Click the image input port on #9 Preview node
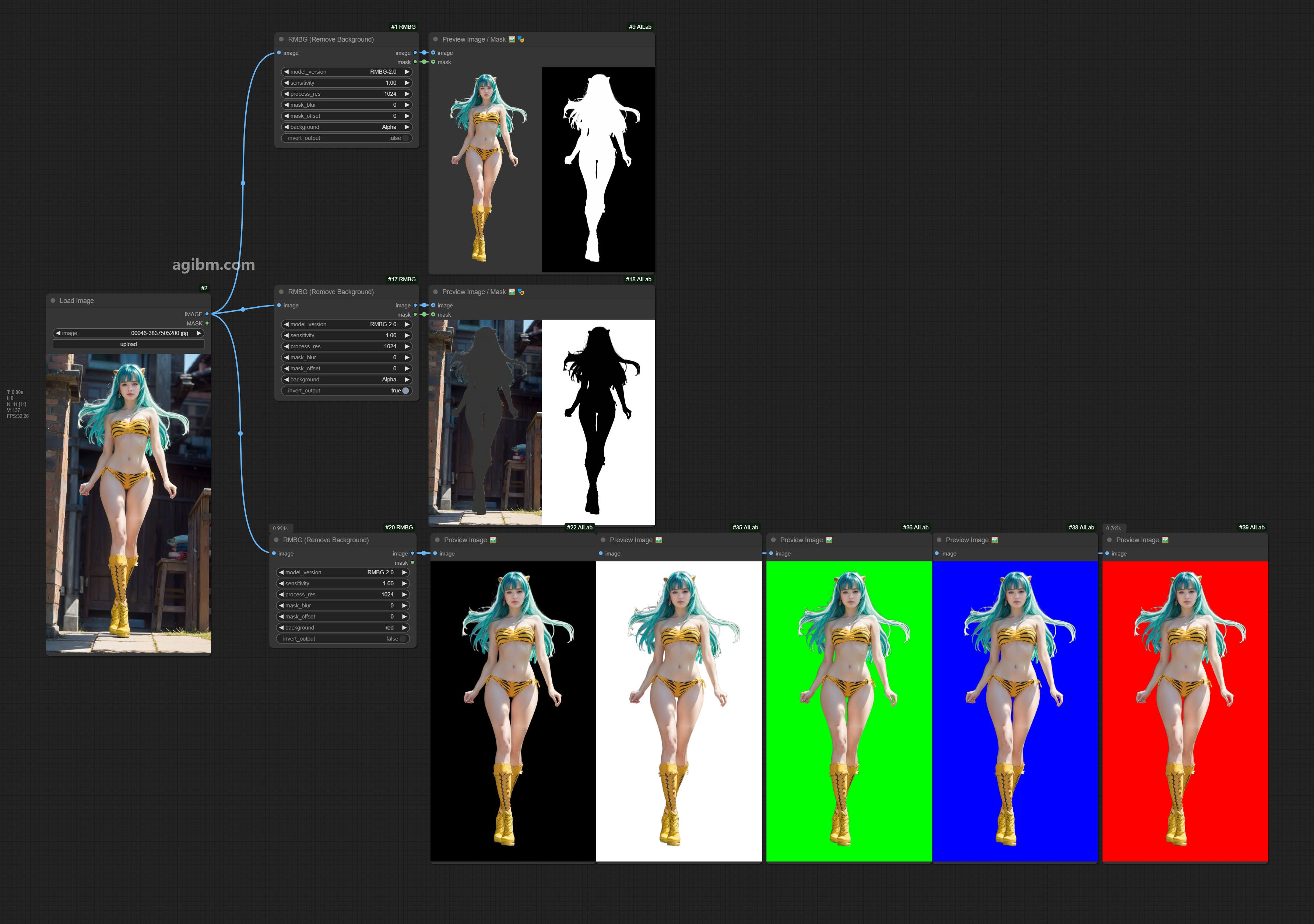This screenshot has width=1314, height=924. tap(433, 53)
